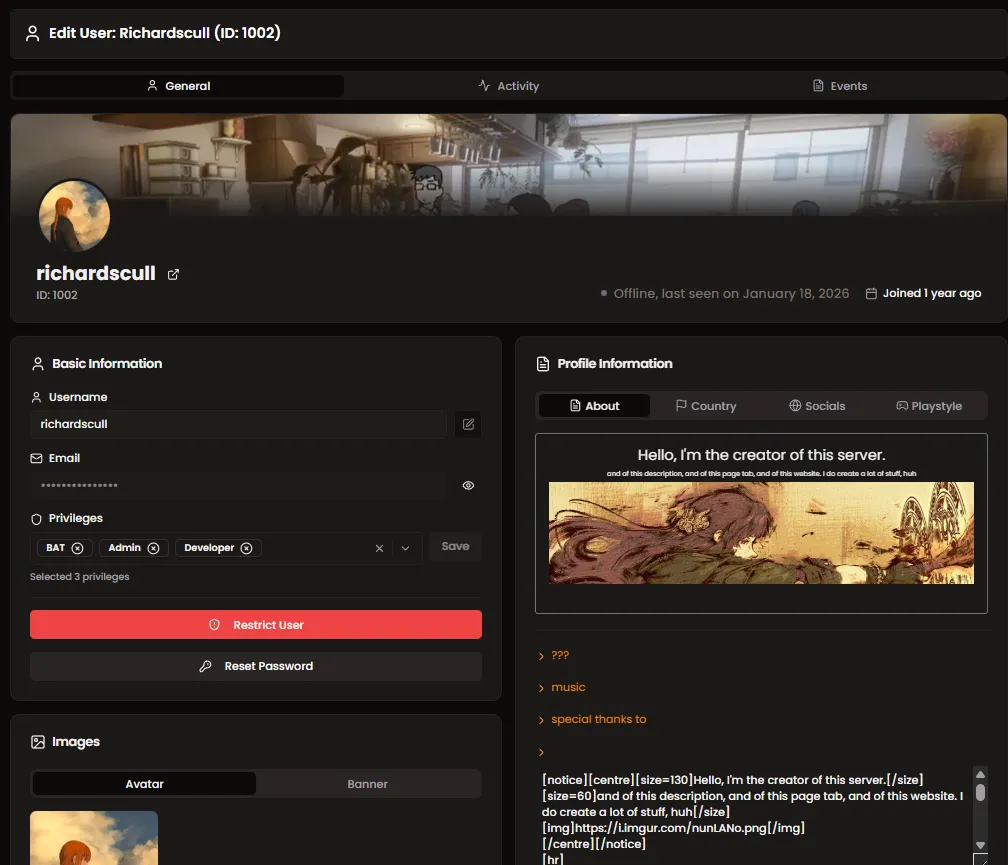Open the Events tab
This screenshot has width=1008, height=865.
click(x=839, y=86)
